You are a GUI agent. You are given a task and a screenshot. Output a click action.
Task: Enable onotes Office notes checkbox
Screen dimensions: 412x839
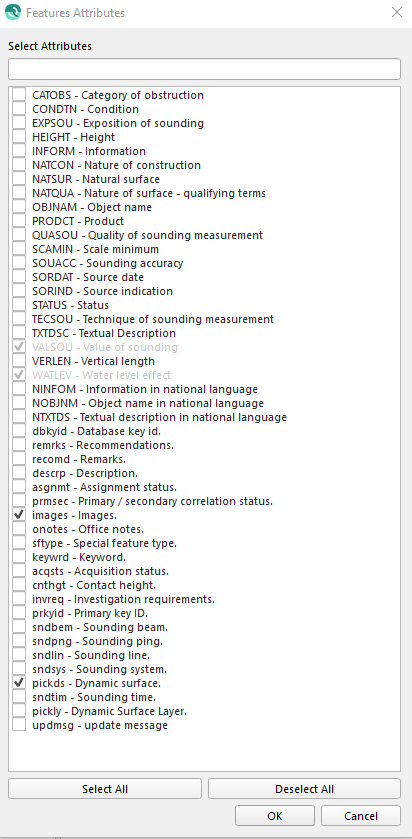click(19, 529)
